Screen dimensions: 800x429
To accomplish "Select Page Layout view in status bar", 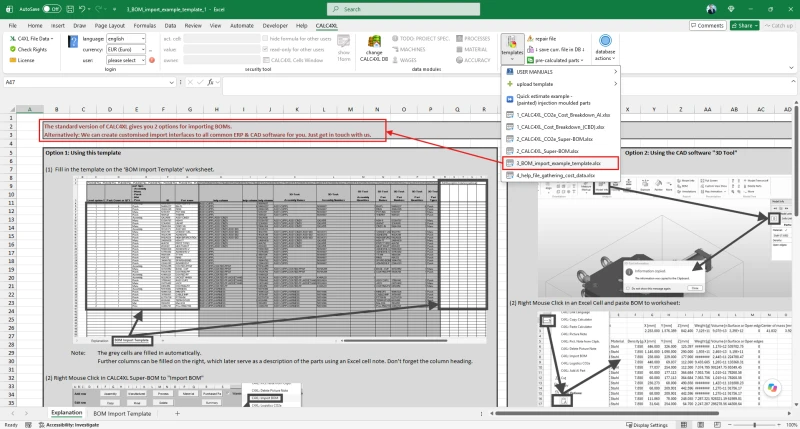I will (701, 425).
